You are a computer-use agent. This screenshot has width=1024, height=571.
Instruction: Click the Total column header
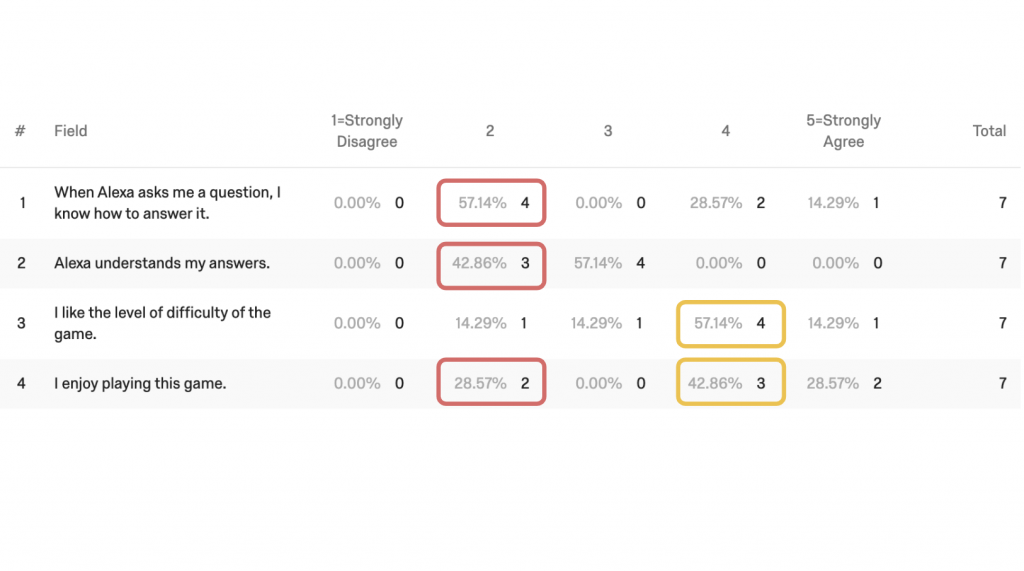989,131
